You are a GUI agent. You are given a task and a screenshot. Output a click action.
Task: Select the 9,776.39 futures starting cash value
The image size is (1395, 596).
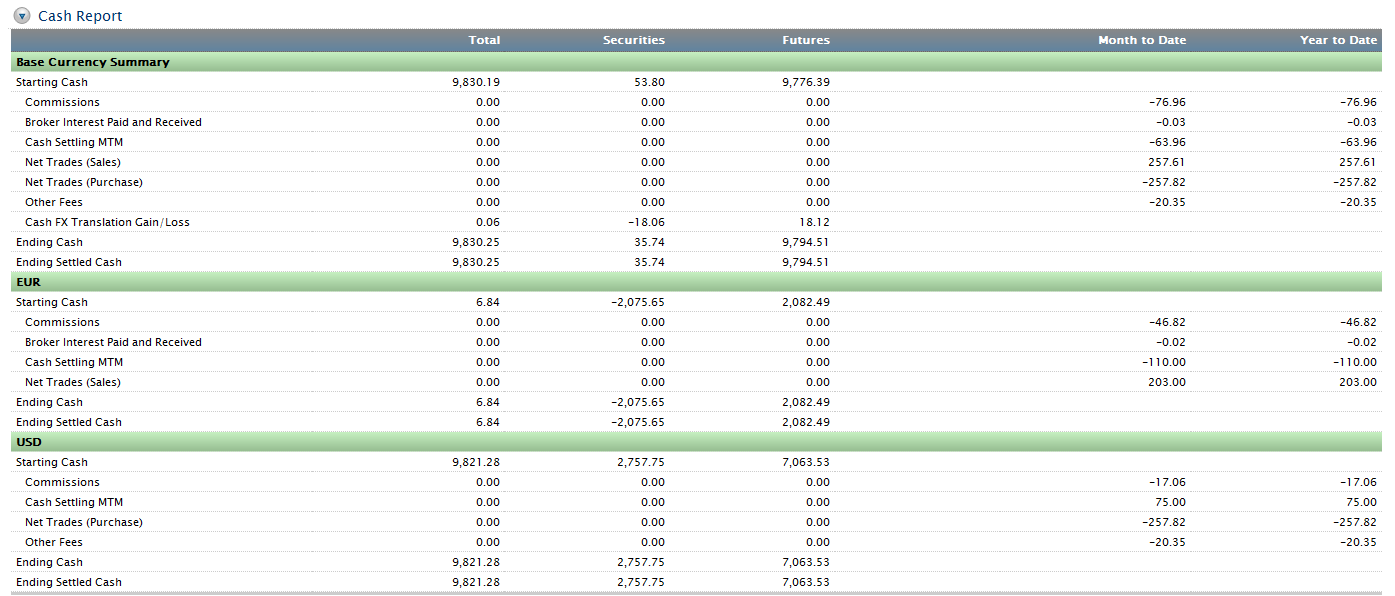click(805, 82)
